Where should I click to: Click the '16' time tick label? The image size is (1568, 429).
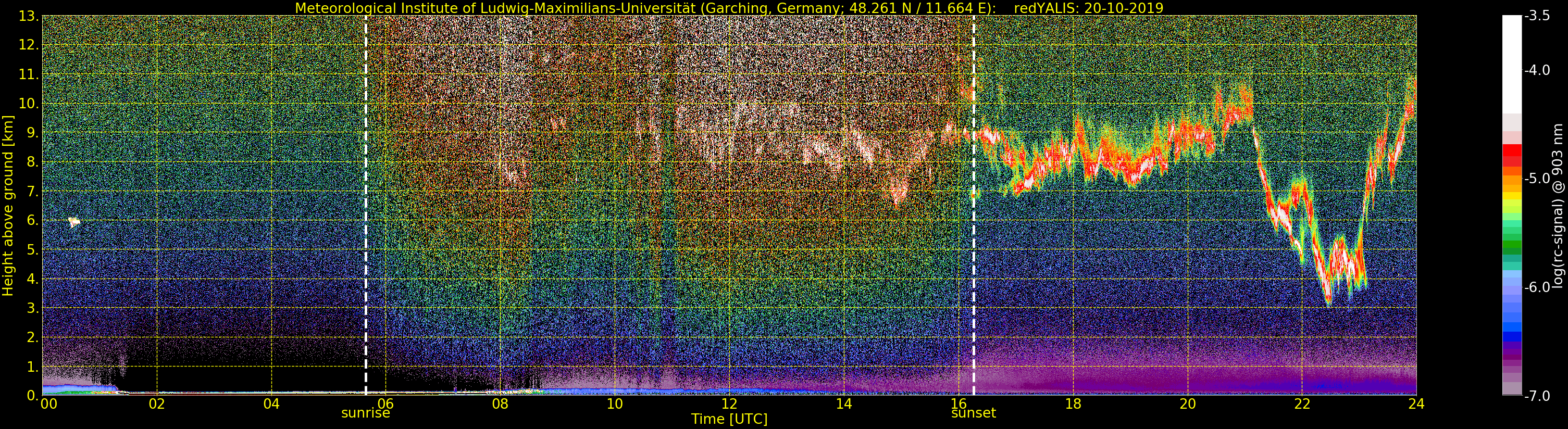pos(958,403)
